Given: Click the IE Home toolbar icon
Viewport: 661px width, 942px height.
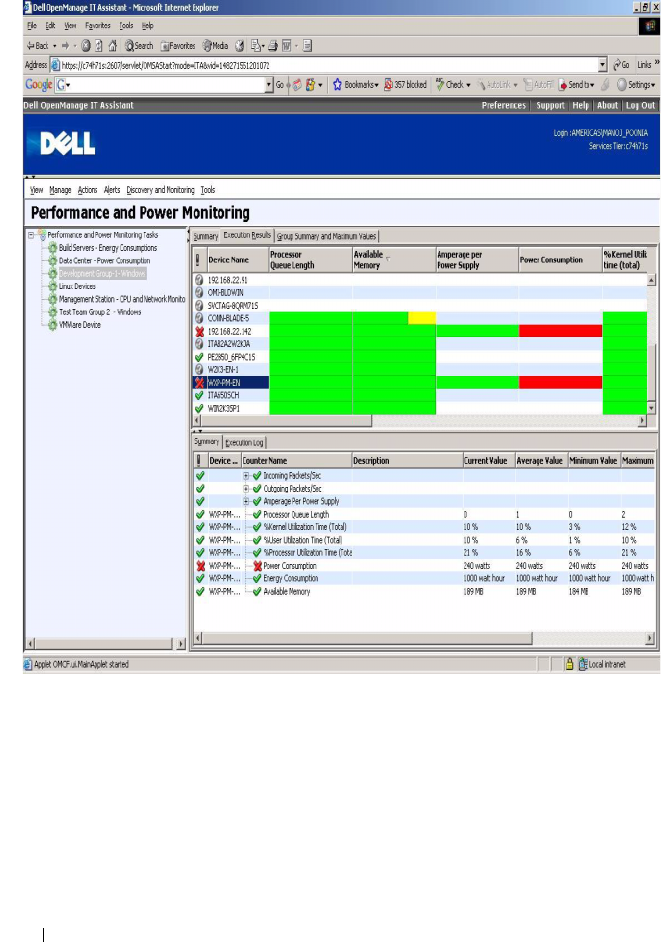Looking at the screenshot, I should (112, 46).
